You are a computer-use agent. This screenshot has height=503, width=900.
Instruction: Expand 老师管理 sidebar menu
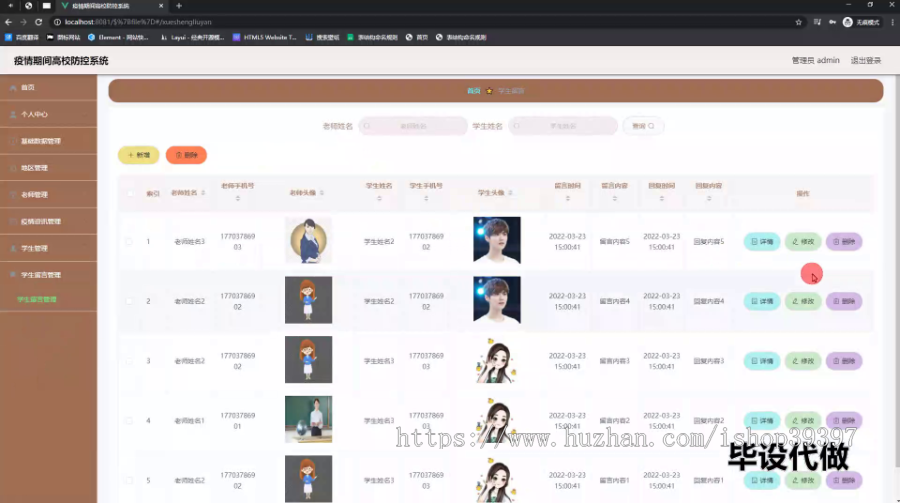click(48, 195)
